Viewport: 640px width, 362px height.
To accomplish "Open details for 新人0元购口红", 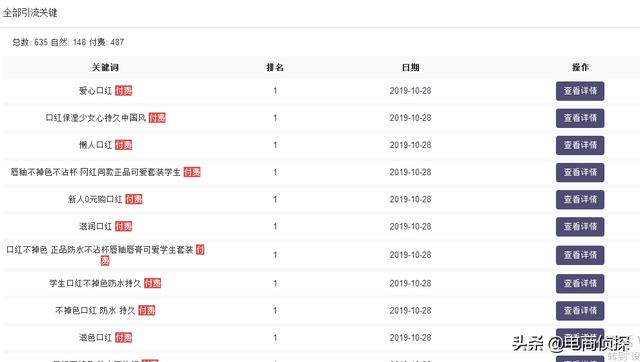I will coord(580,200).
